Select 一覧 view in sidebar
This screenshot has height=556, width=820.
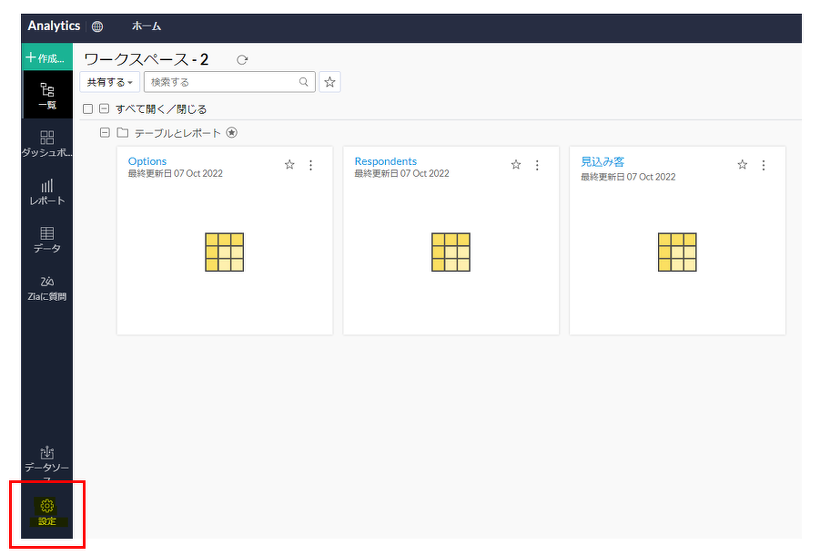[x=47, y=95]
